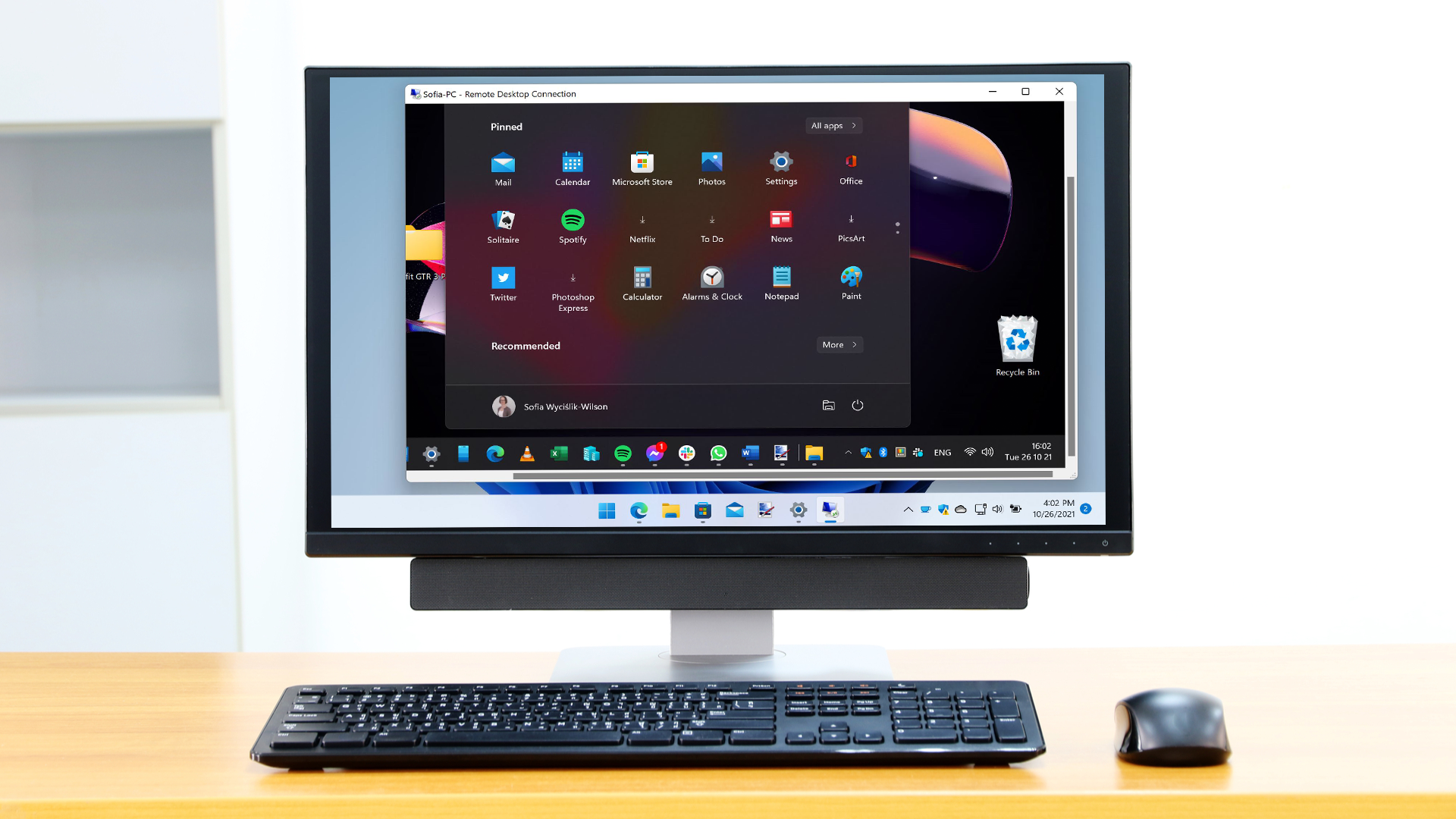Expand the pinned apps section
The height and width of the screenshot is (819, 1456).
(x=833, y=125)
